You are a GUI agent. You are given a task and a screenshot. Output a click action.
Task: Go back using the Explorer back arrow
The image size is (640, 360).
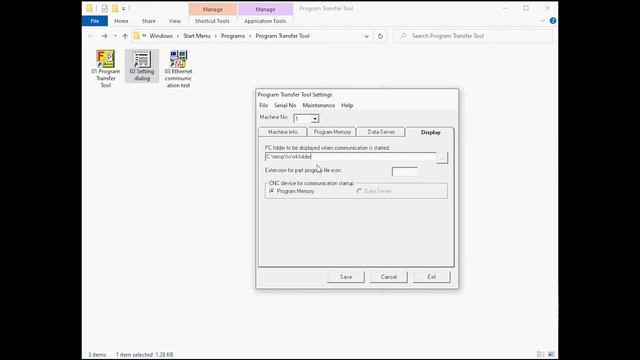click(x=91, y=36)
